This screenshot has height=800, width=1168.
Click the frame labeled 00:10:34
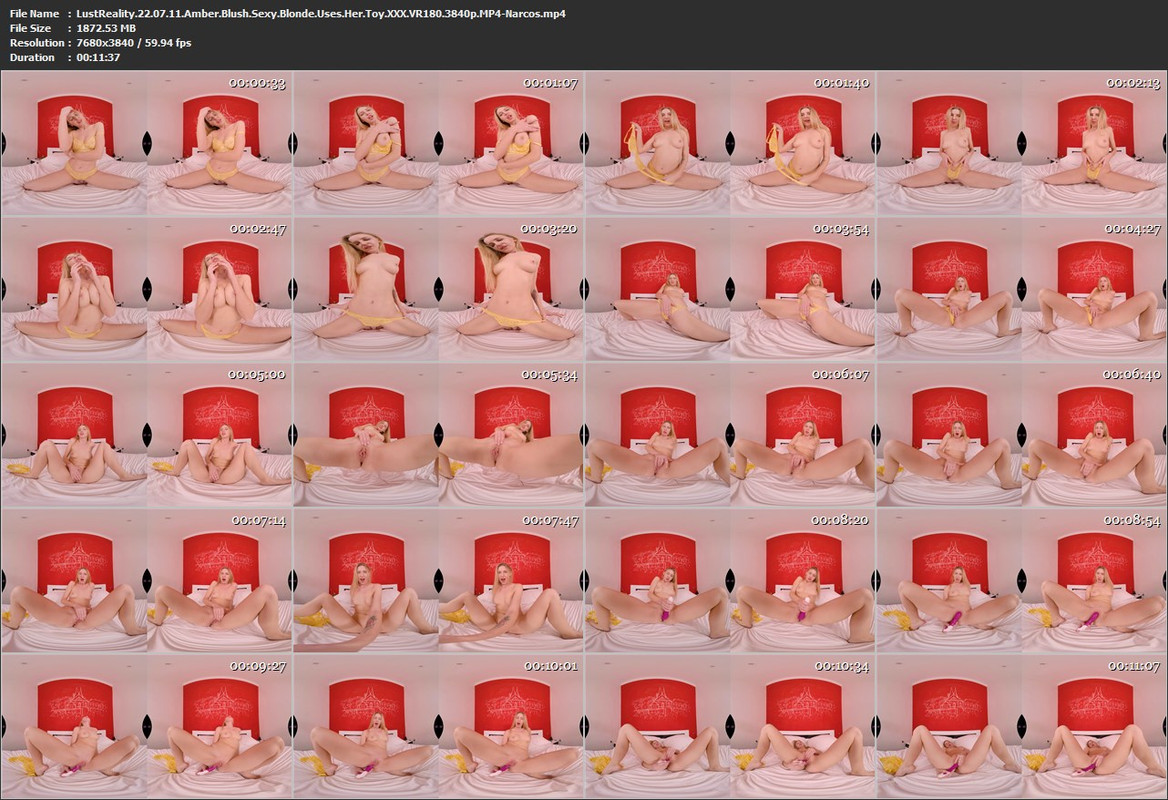[730, 727]
